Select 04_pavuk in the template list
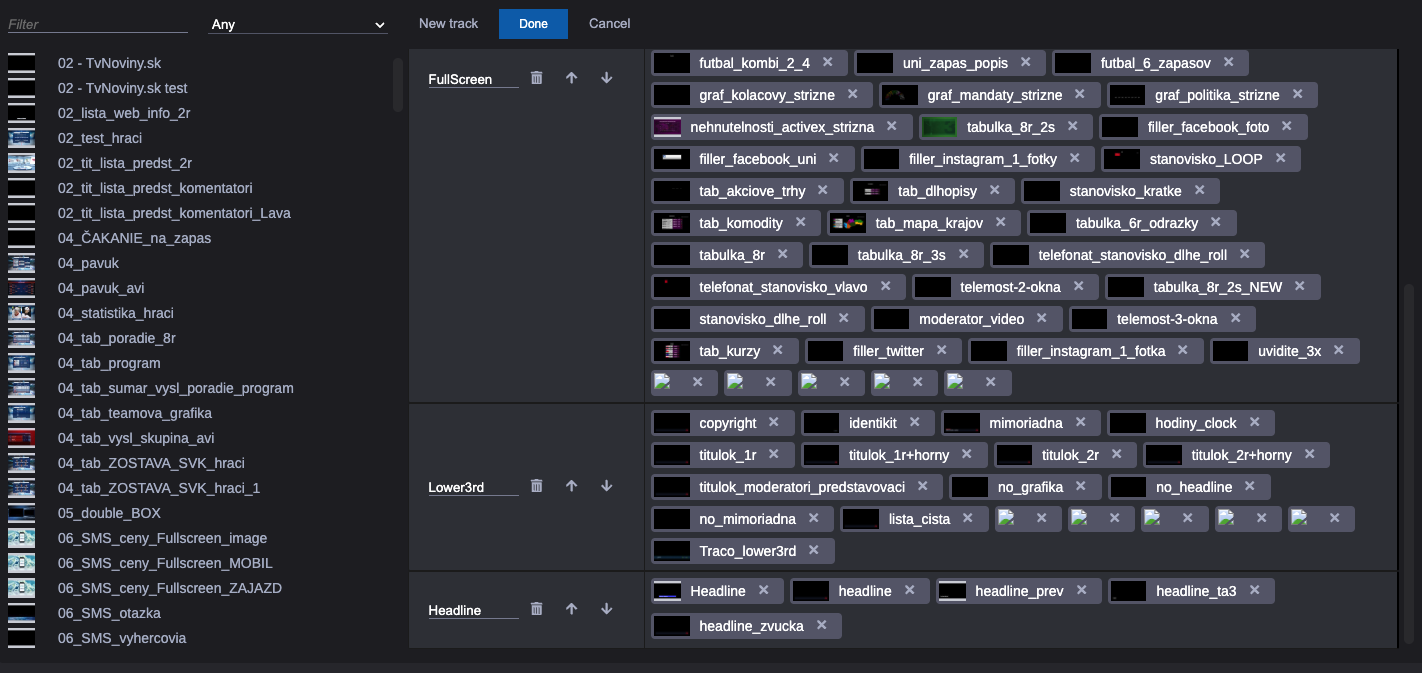Screen dimensions: 1422x673 click(x=88, y=263)
